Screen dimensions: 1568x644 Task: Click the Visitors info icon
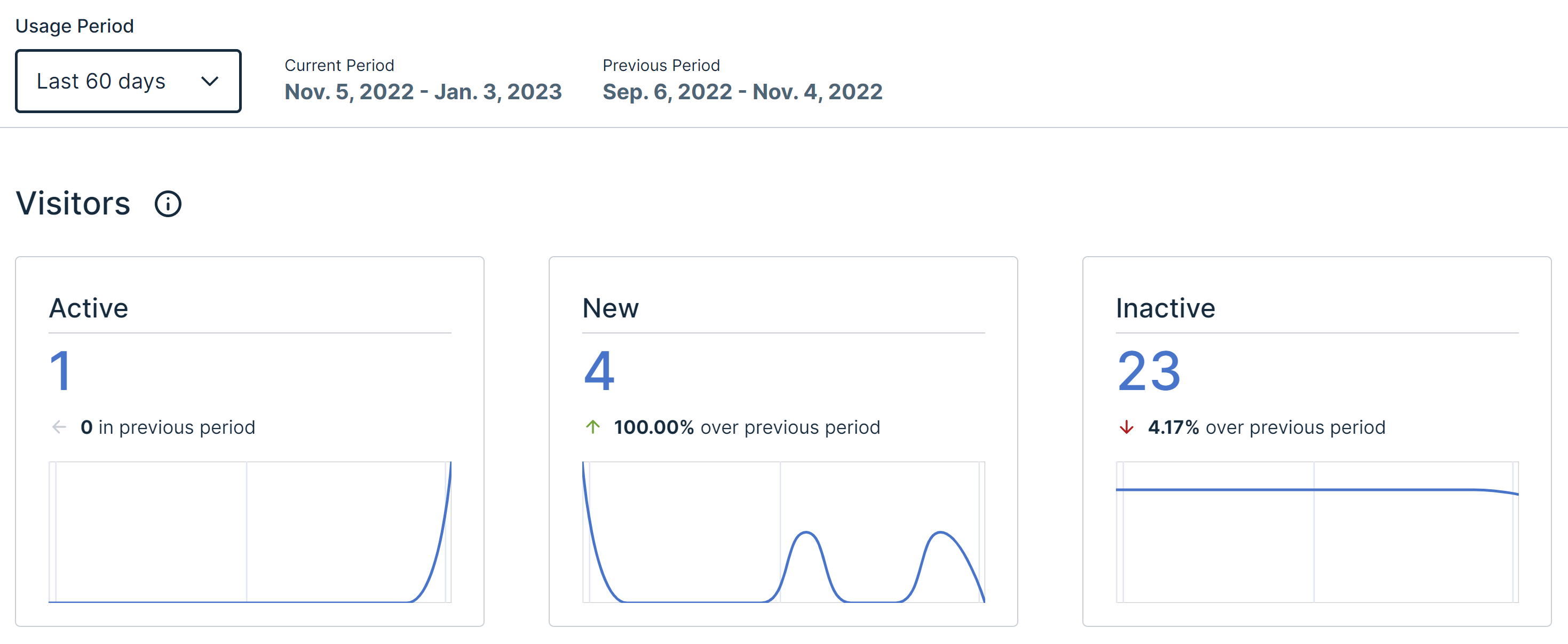(x=168, y=204)
